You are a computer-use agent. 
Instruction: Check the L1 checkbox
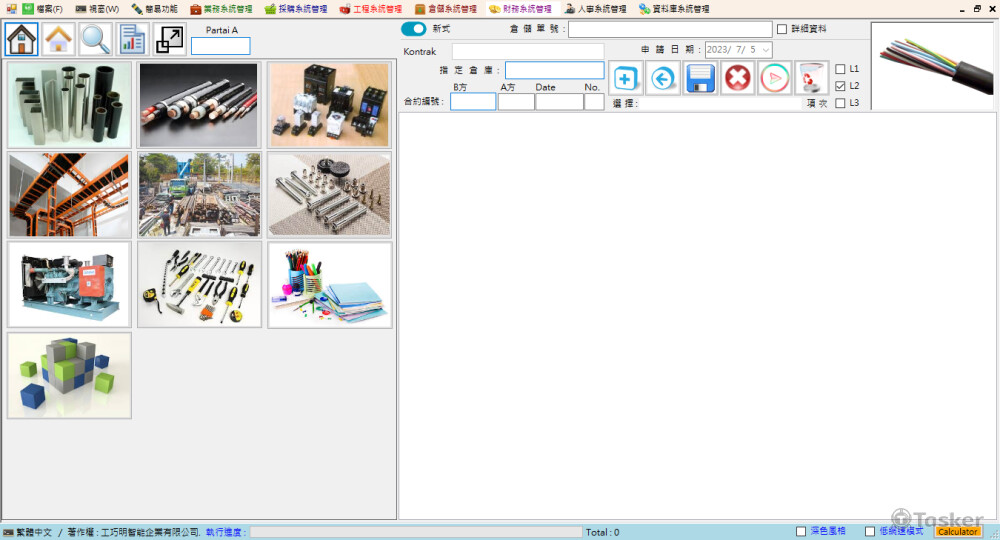[x=840, y=69]
